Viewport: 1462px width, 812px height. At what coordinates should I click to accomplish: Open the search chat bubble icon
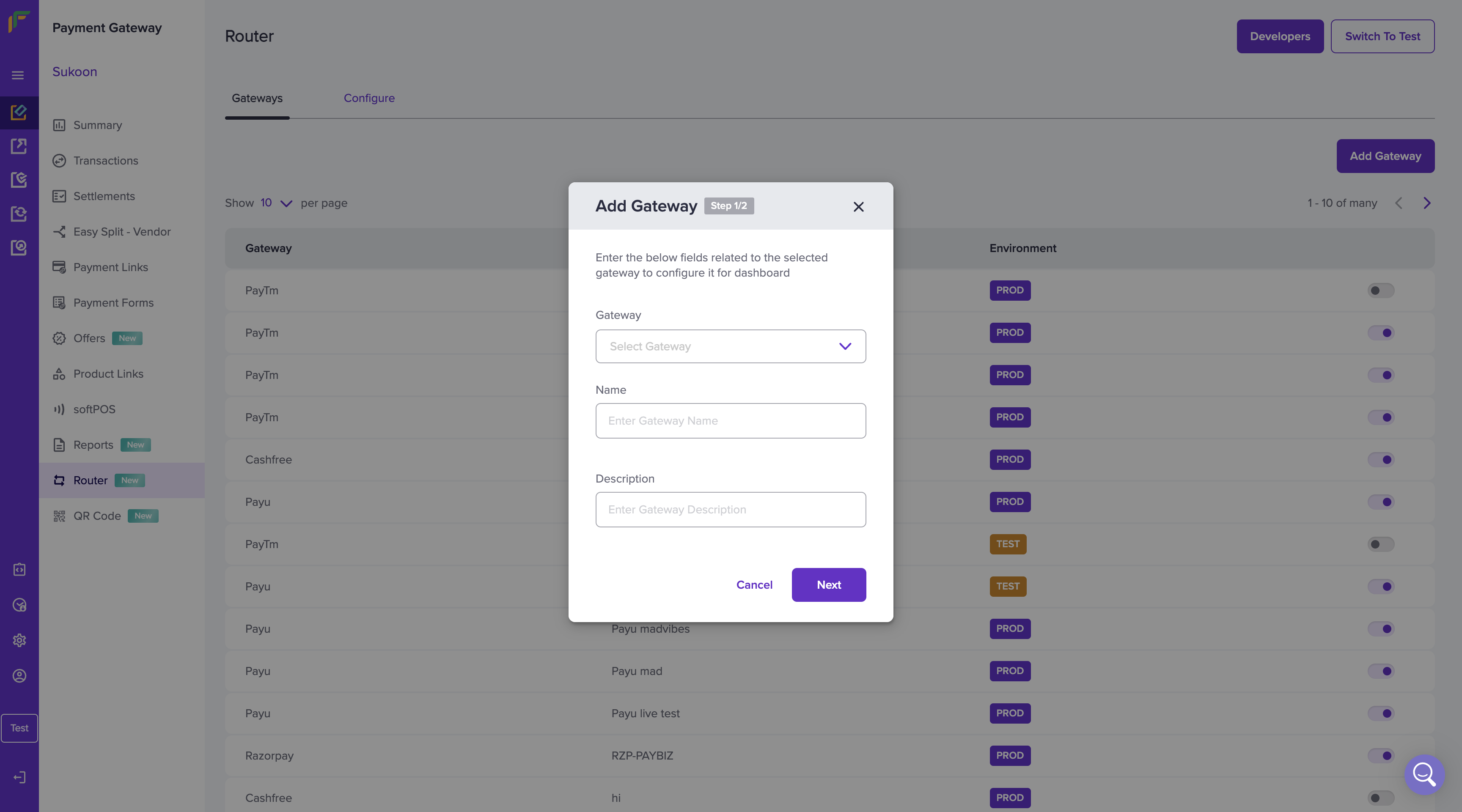1424,774
